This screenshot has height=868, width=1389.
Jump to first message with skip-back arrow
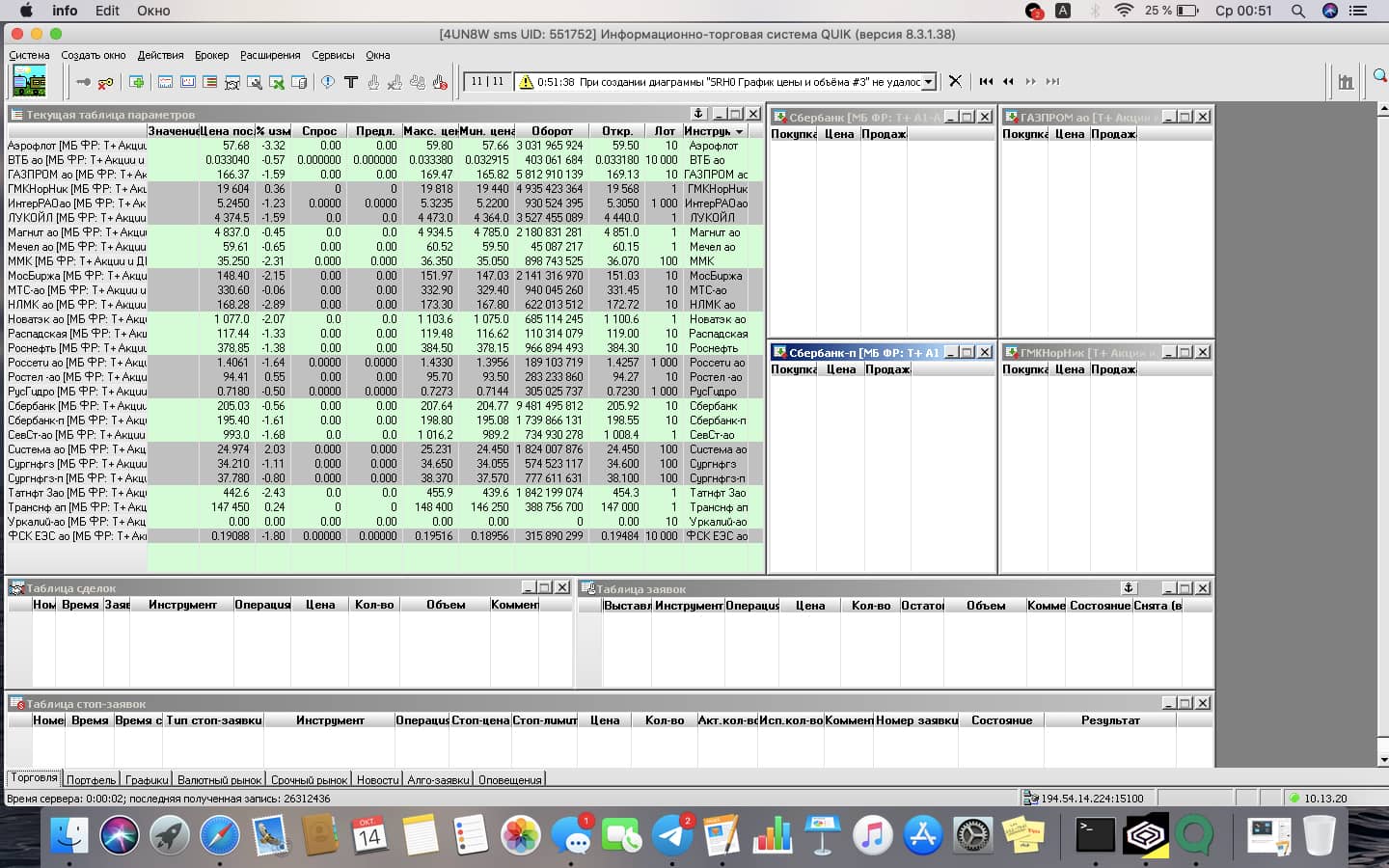tap(986, 81)
